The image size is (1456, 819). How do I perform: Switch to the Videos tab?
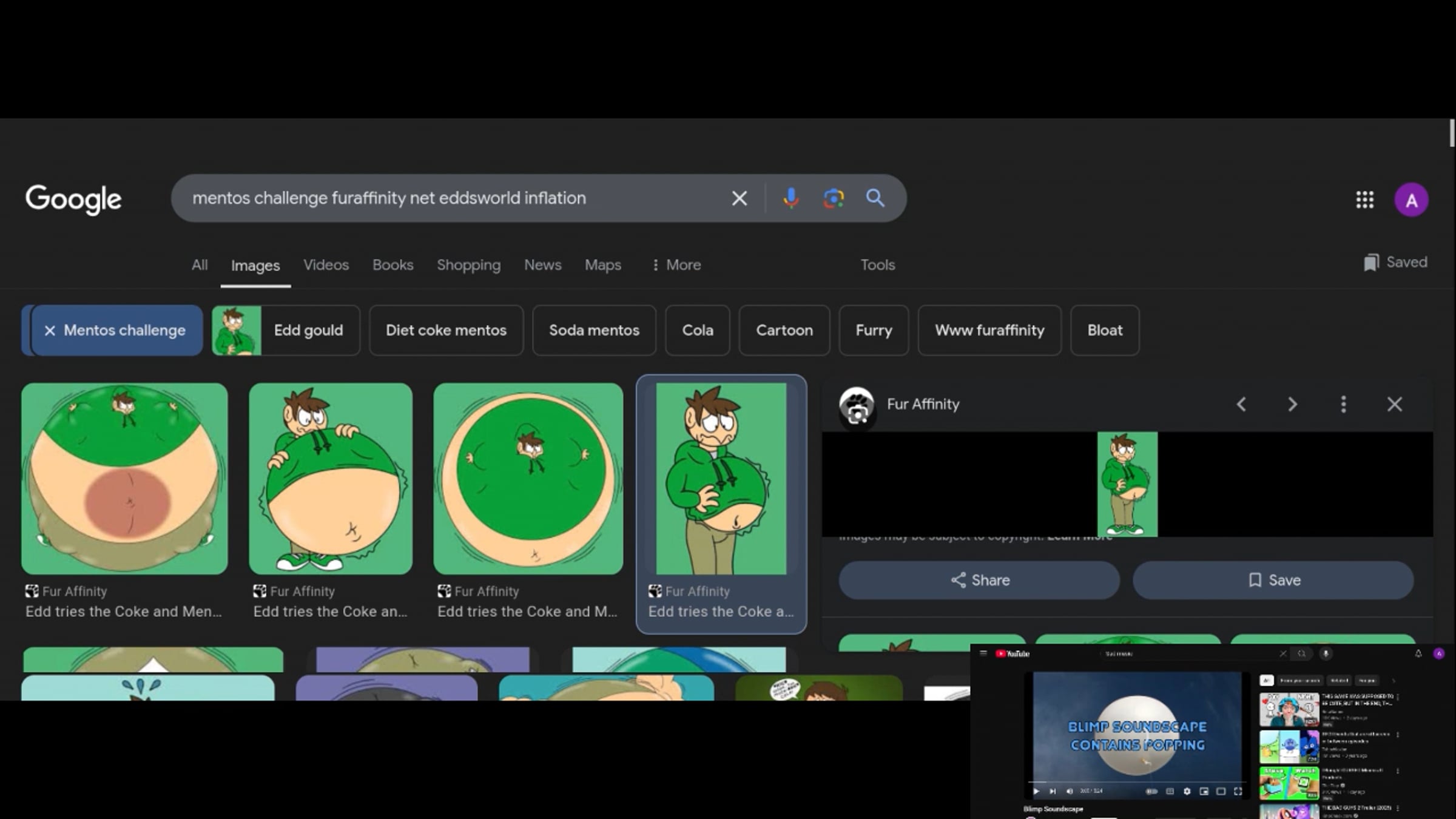coord(326,265)
